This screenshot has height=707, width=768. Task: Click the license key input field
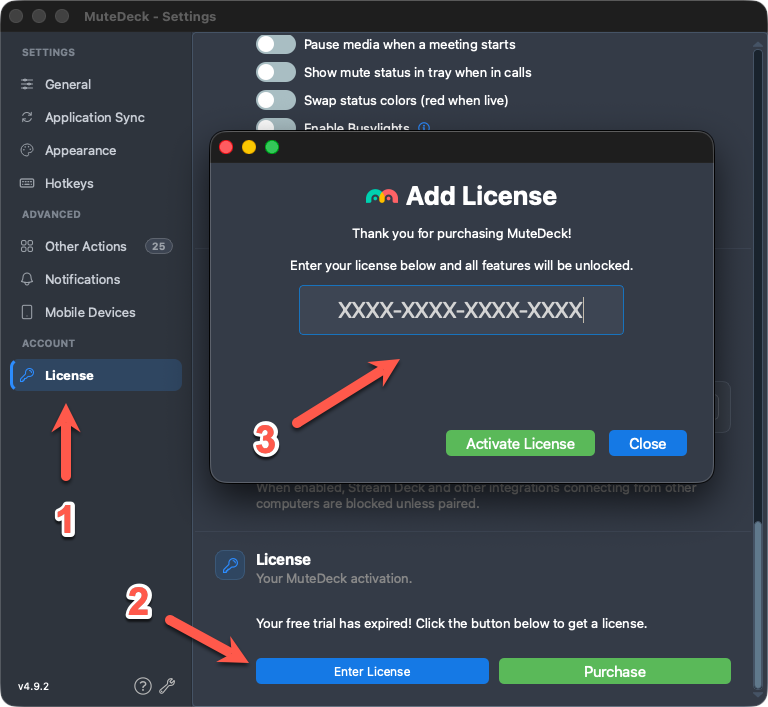[461, 310]
